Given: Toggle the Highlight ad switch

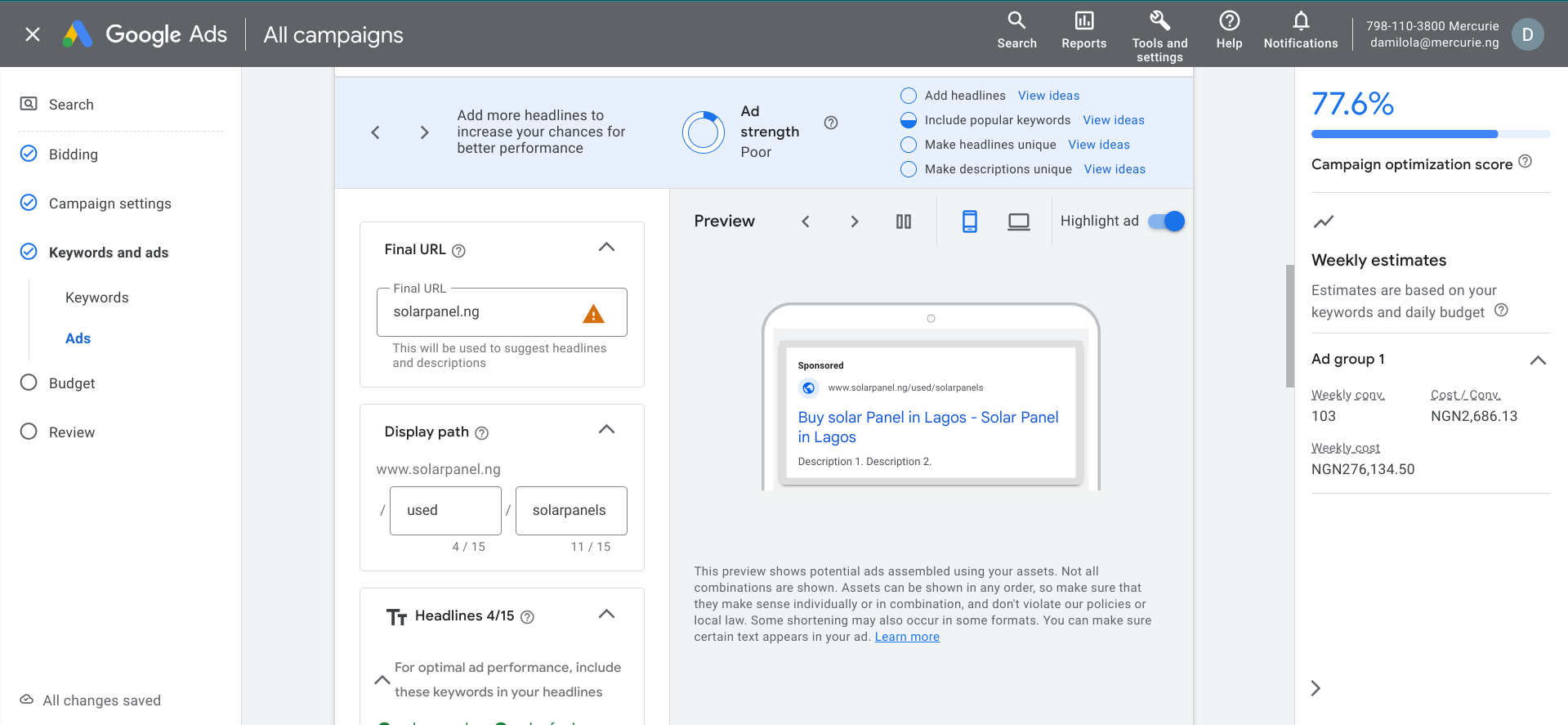Looking at the screenshot, I should tap(1166, 222).
